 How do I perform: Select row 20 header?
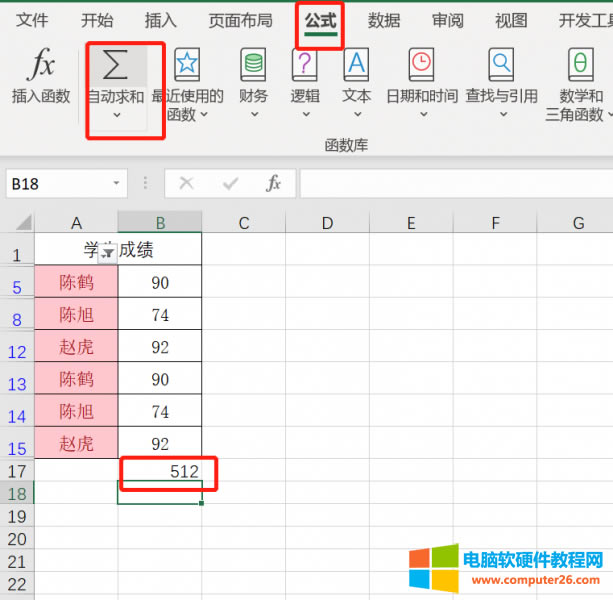[x=17, y=539]
